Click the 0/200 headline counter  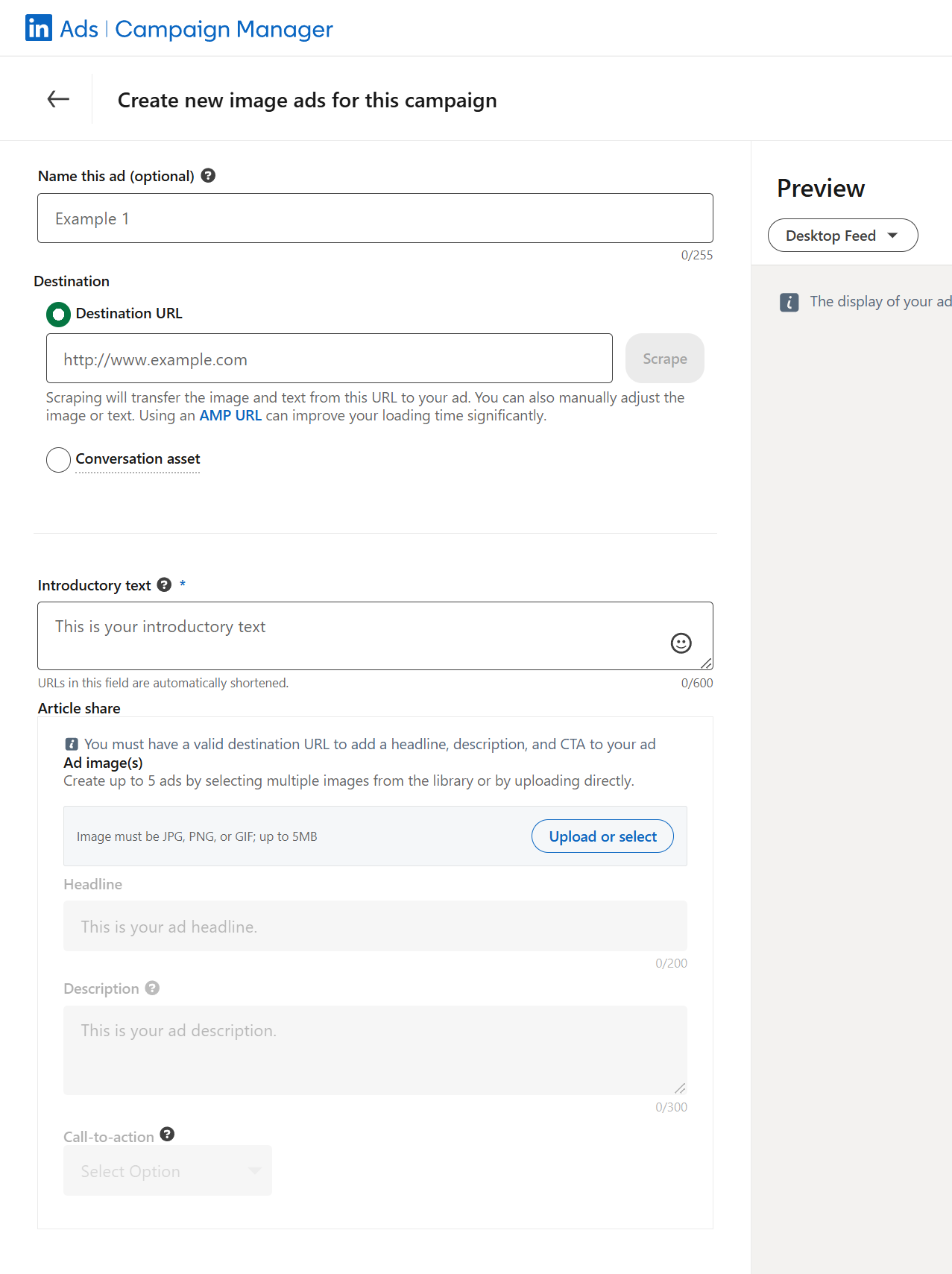point(672,963)
